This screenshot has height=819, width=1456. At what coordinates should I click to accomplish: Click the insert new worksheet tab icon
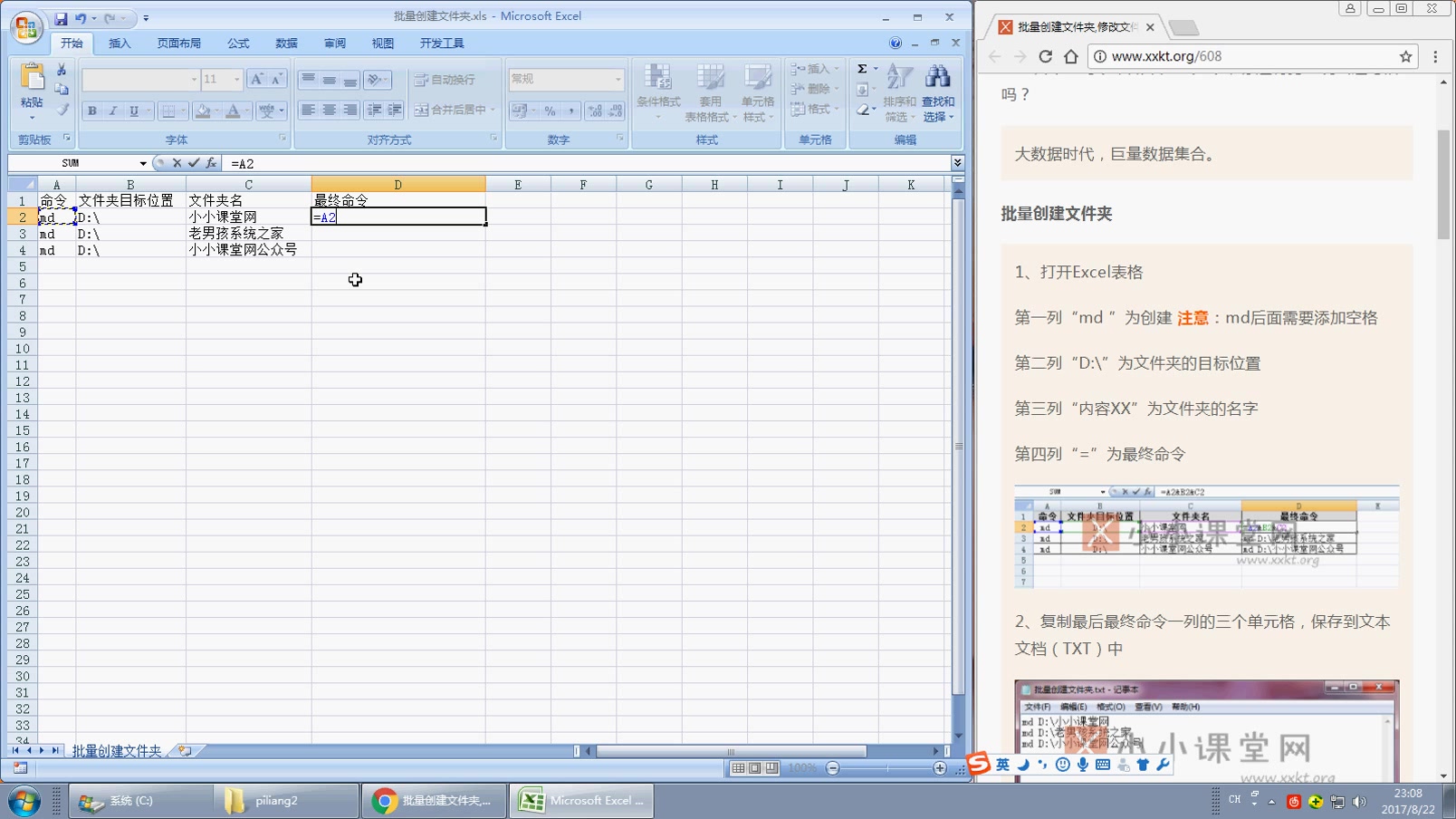[x=185, y=751]
